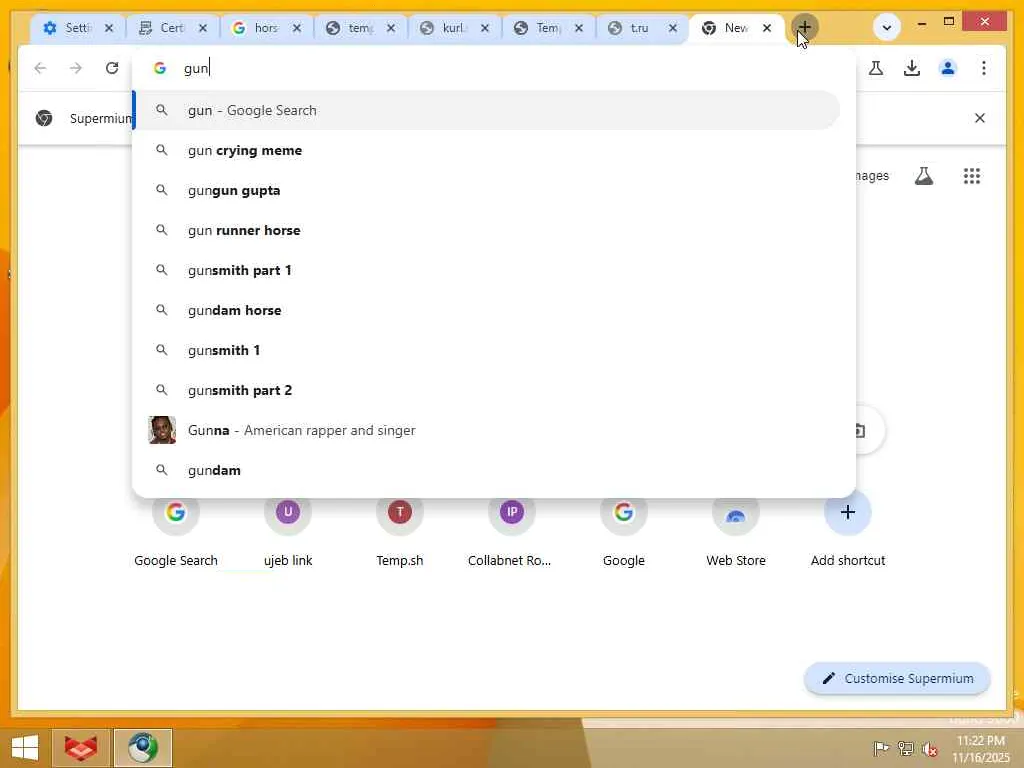1024x768 pixels.
Task: Click the Supermium browser taskbar icon
Action: click(x=143, y=748)
